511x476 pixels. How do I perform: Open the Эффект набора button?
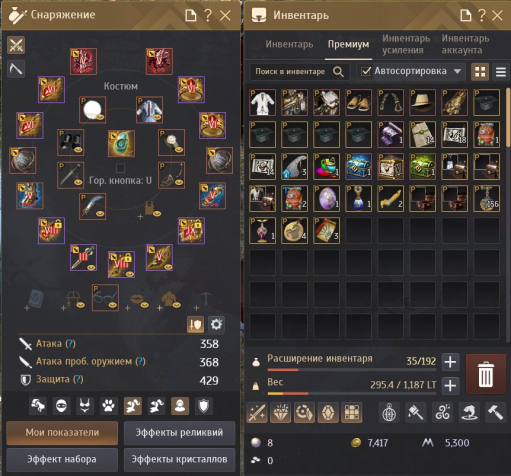62,460
